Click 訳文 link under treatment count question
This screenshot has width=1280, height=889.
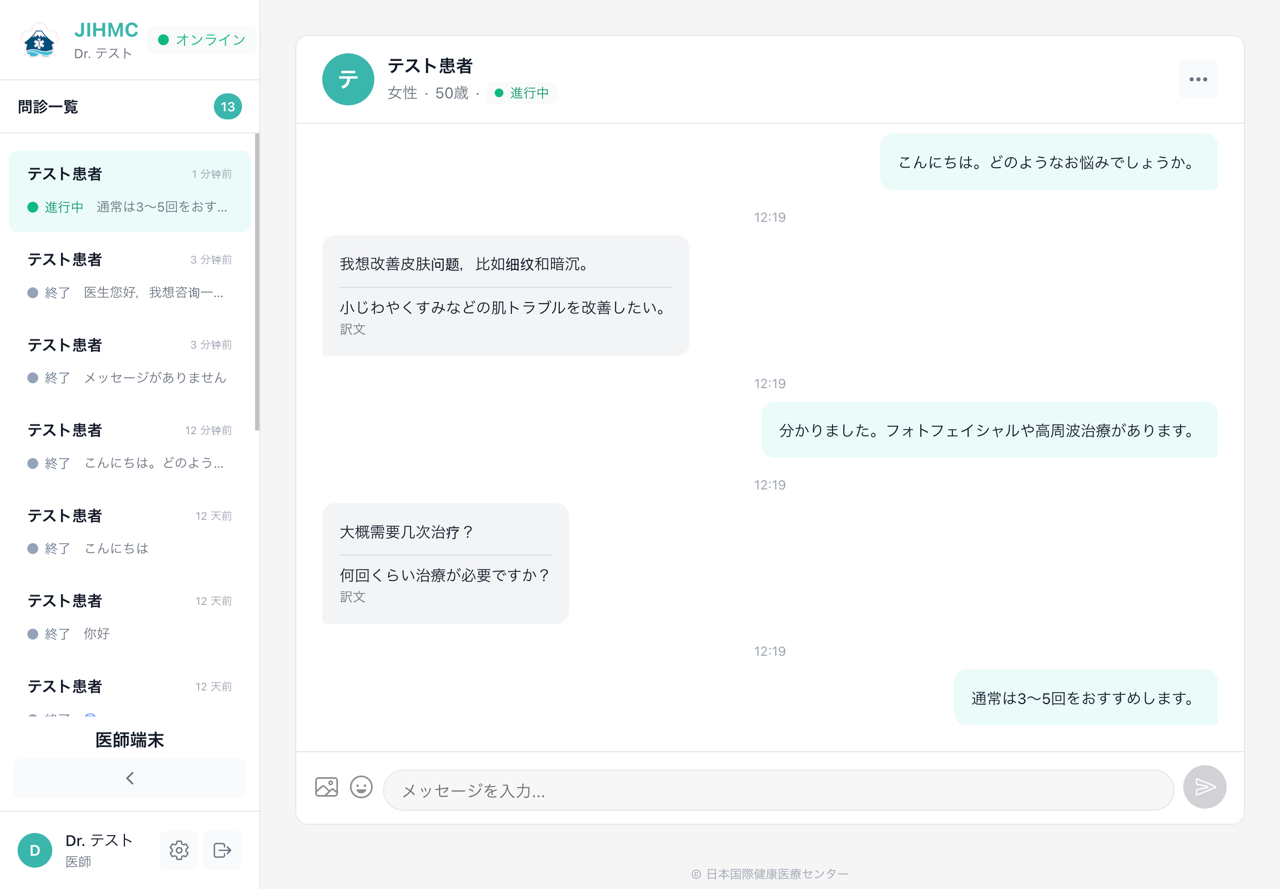[x=351, y=596]
